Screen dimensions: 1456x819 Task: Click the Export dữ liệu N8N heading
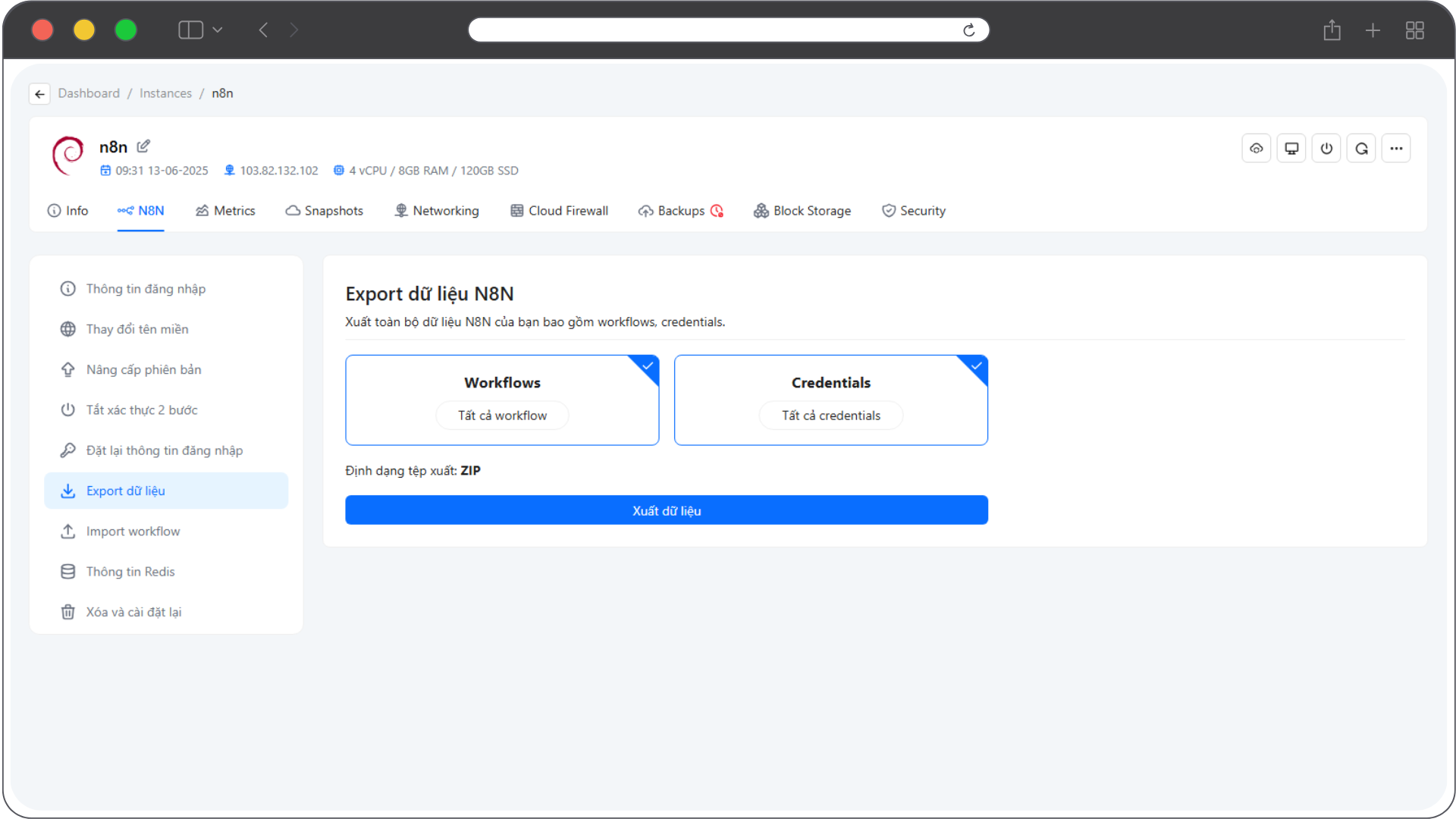[x=429, y=293]
